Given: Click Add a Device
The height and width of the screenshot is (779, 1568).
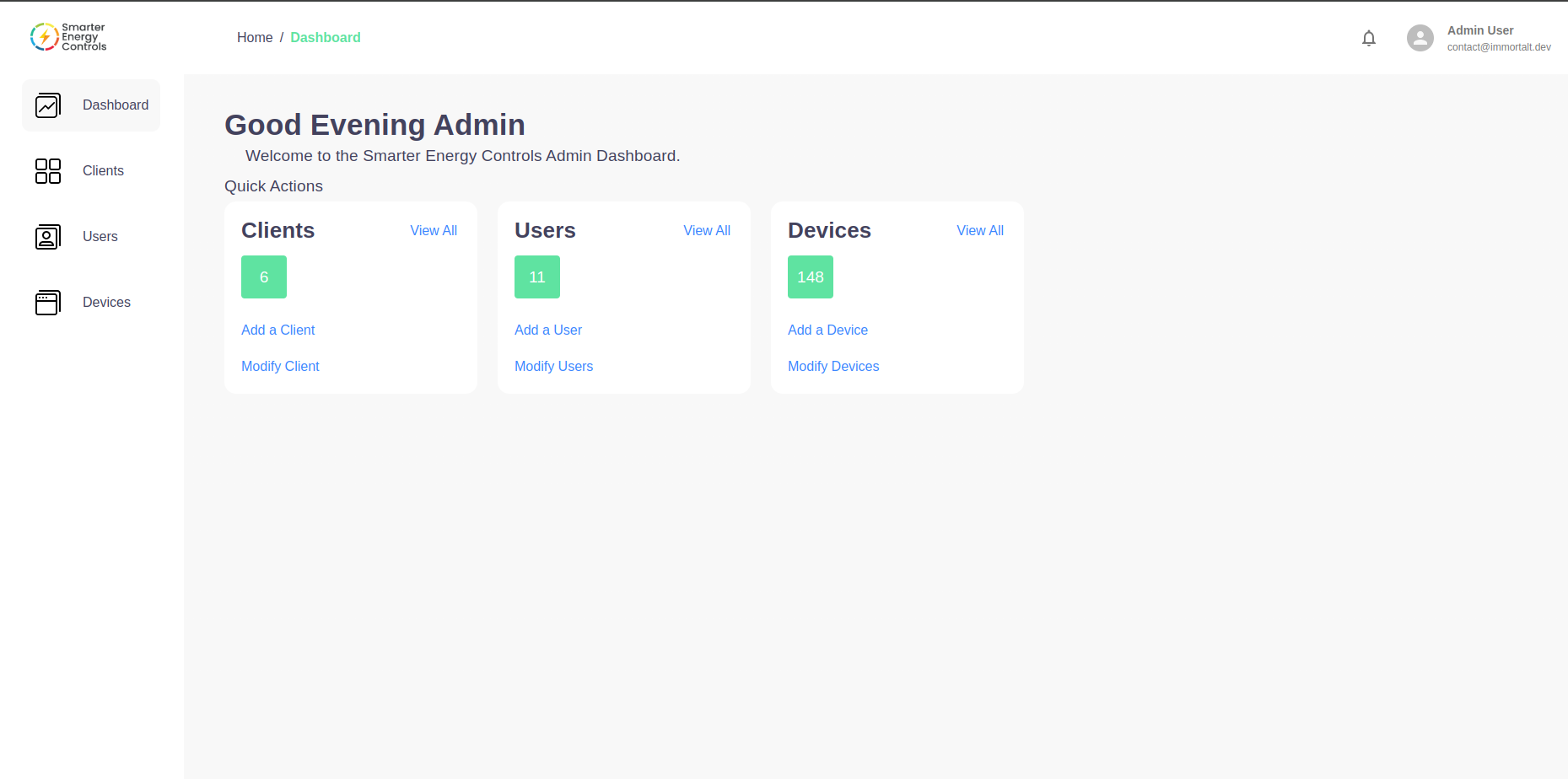Looking at the screenshot, I should coord(827,330).
